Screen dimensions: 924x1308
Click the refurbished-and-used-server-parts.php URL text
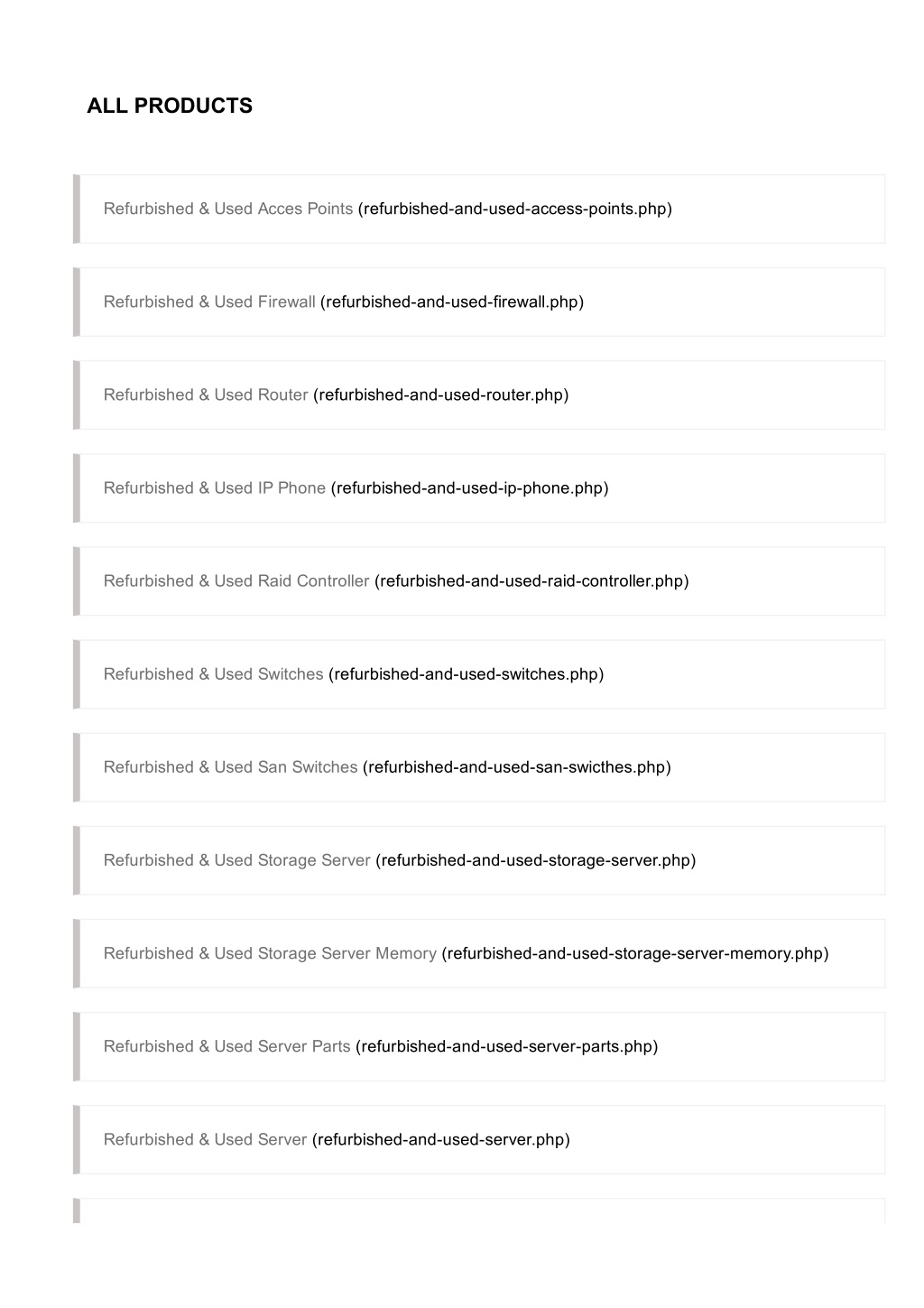tap(507, 1045)
